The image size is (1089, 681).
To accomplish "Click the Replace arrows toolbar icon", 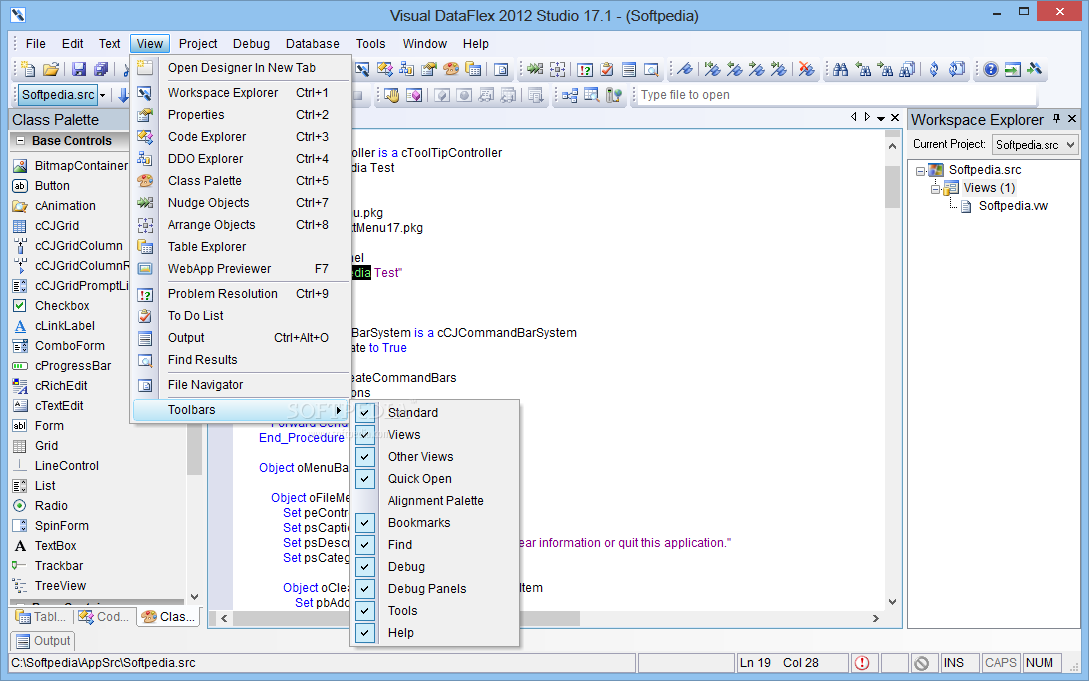I will pyautogui.click(x=934, y=69).
